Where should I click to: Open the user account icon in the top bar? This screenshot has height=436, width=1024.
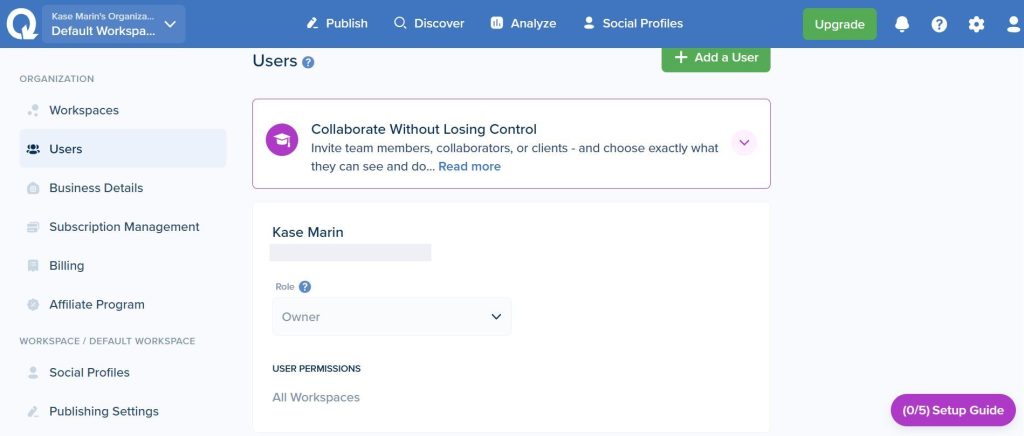point(1014,24)
